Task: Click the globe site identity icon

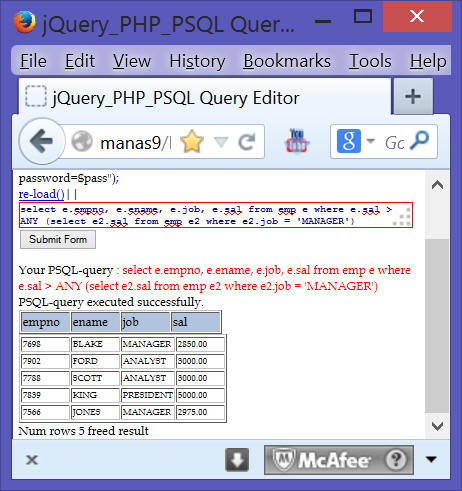Action: coord(82,141)
